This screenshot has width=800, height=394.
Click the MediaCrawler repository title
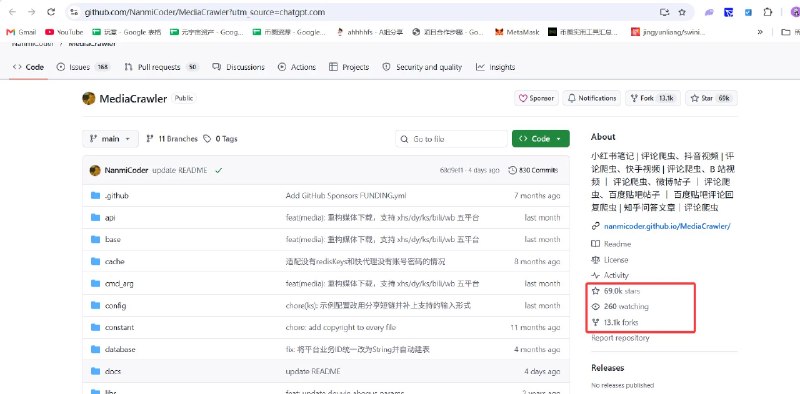point(133,99)
